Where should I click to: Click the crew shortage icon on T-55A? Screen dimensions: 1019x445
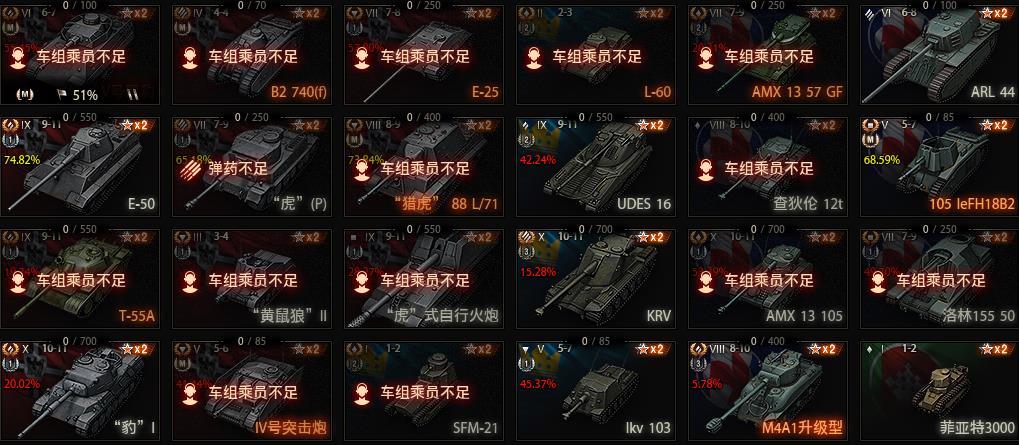[18, 281]
